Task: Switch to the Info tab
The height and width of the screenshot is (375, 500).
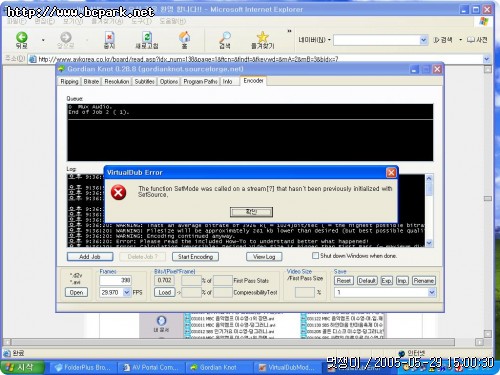Action: 227,81
